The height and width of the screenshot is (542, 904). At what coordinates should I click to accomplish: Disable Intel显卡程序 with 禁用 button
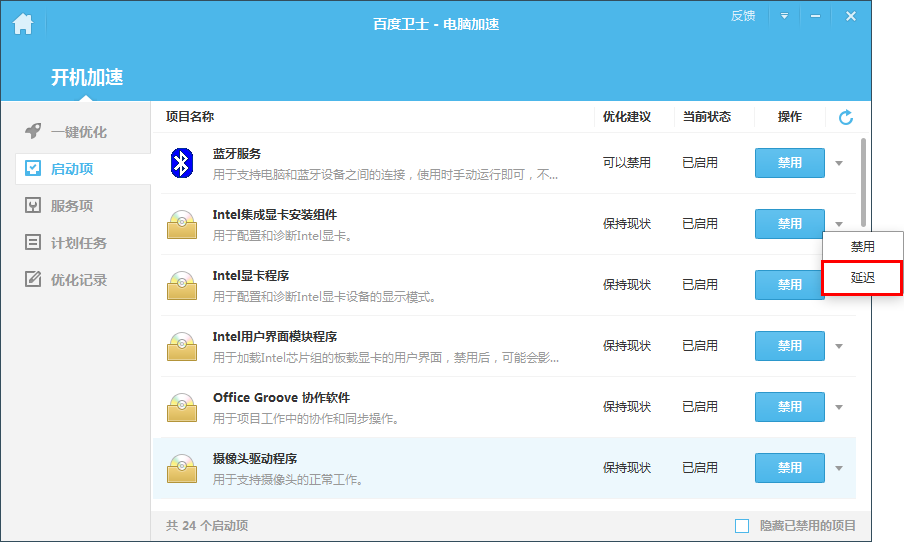(789, 285)
